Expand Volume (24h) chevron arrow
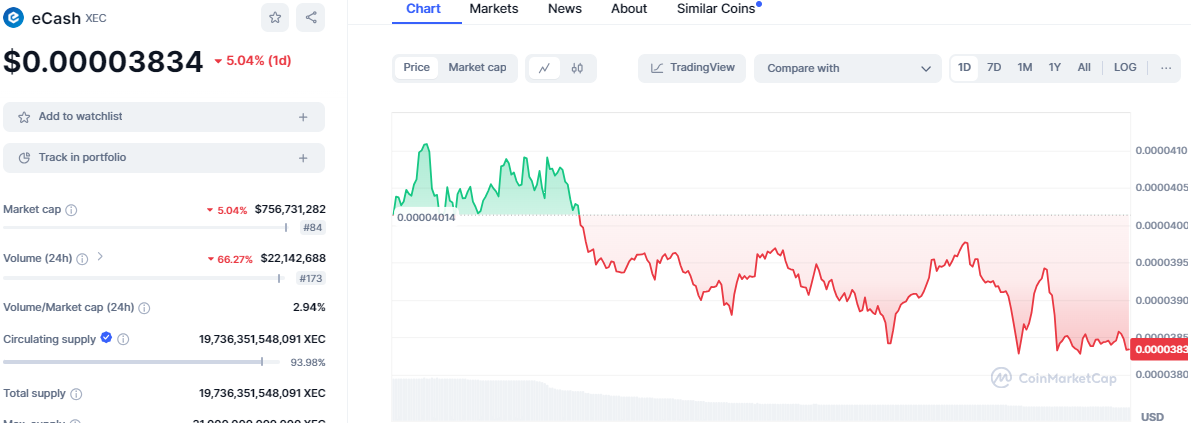Screen dimensions: 1191x423 pyautogui.click(x=100, y=257)
